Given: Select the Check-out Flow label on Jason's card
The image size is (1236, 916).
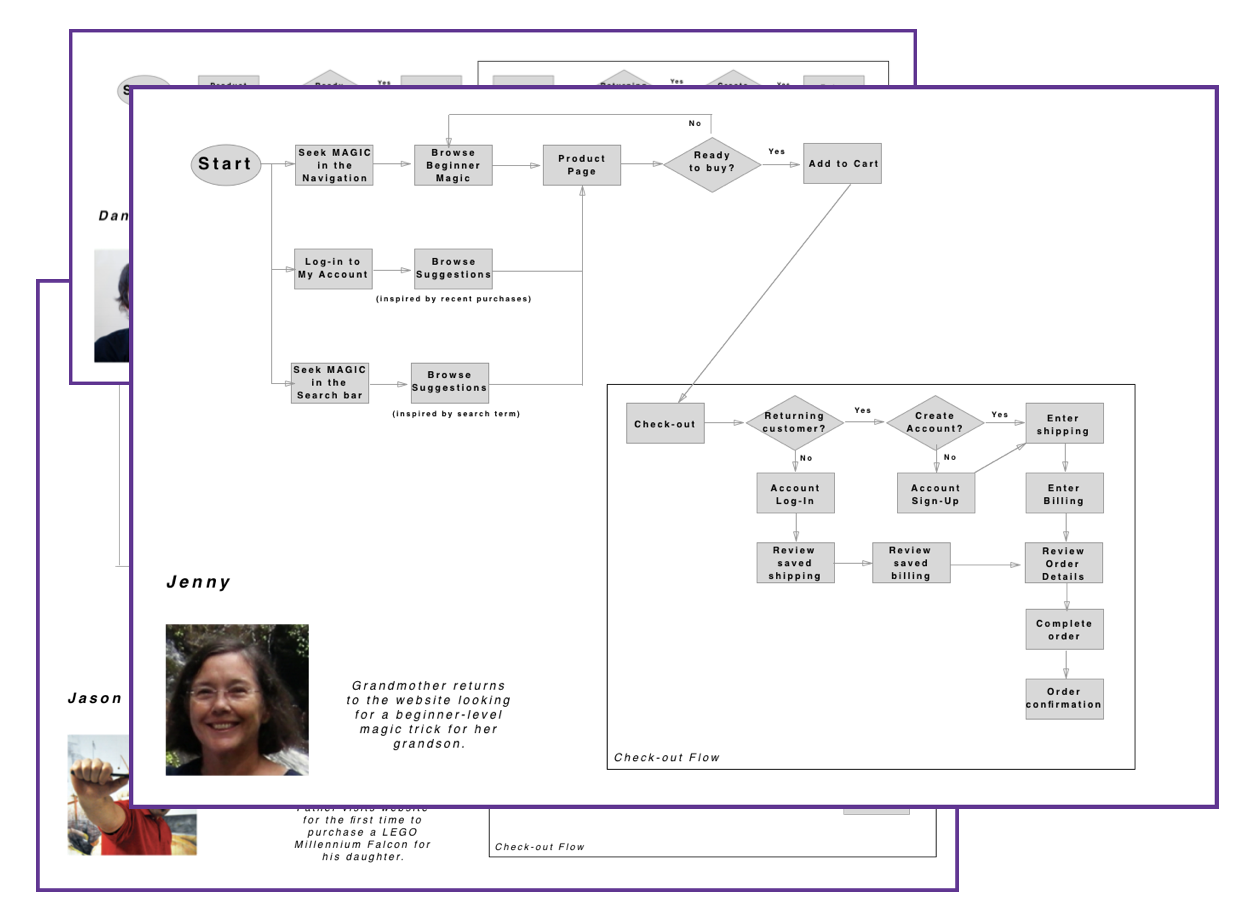Looking at the screenshot, I should pos(540,847).
